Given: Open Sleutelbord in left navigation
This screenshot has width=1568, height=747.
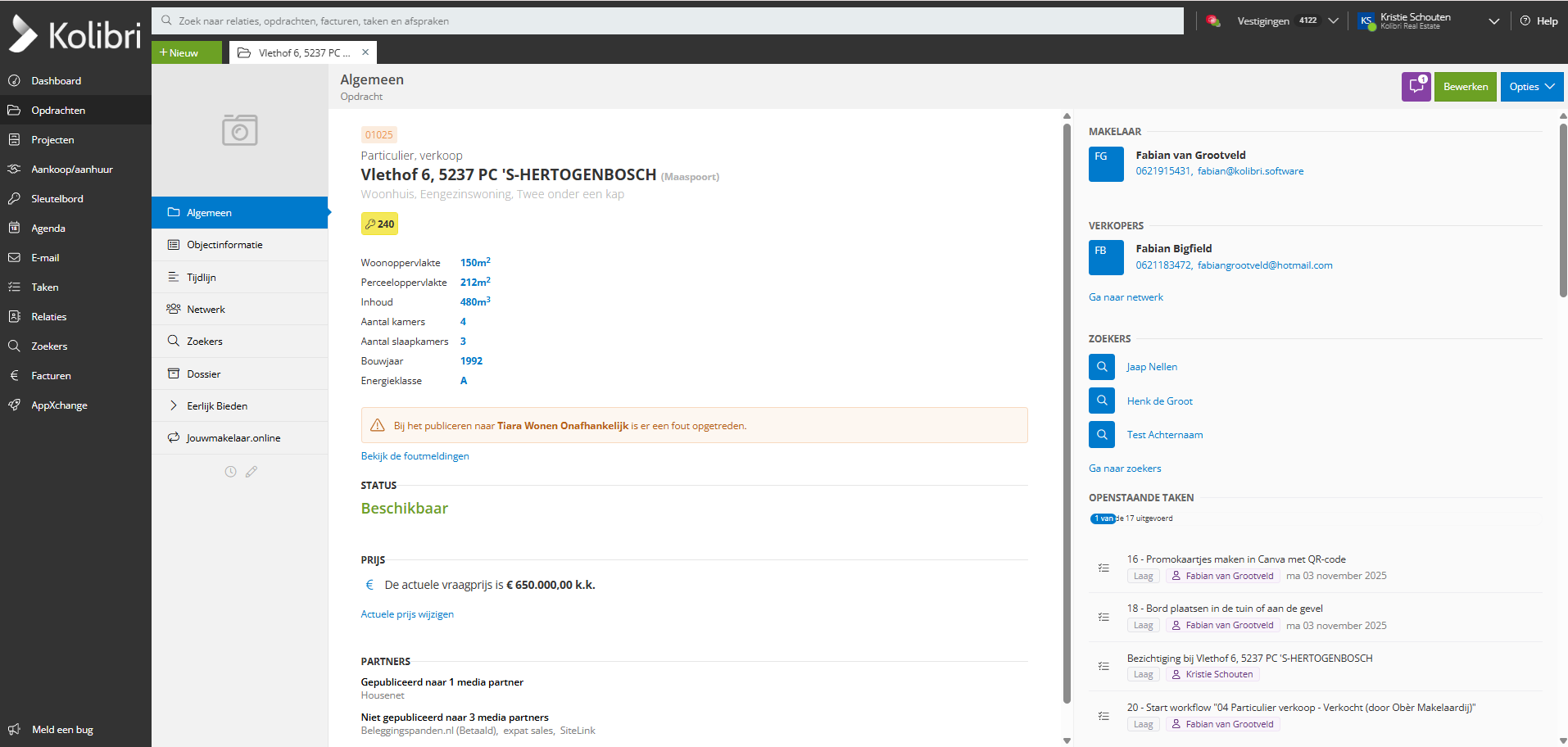Looking at the screenshot, I should pos(57,199).
